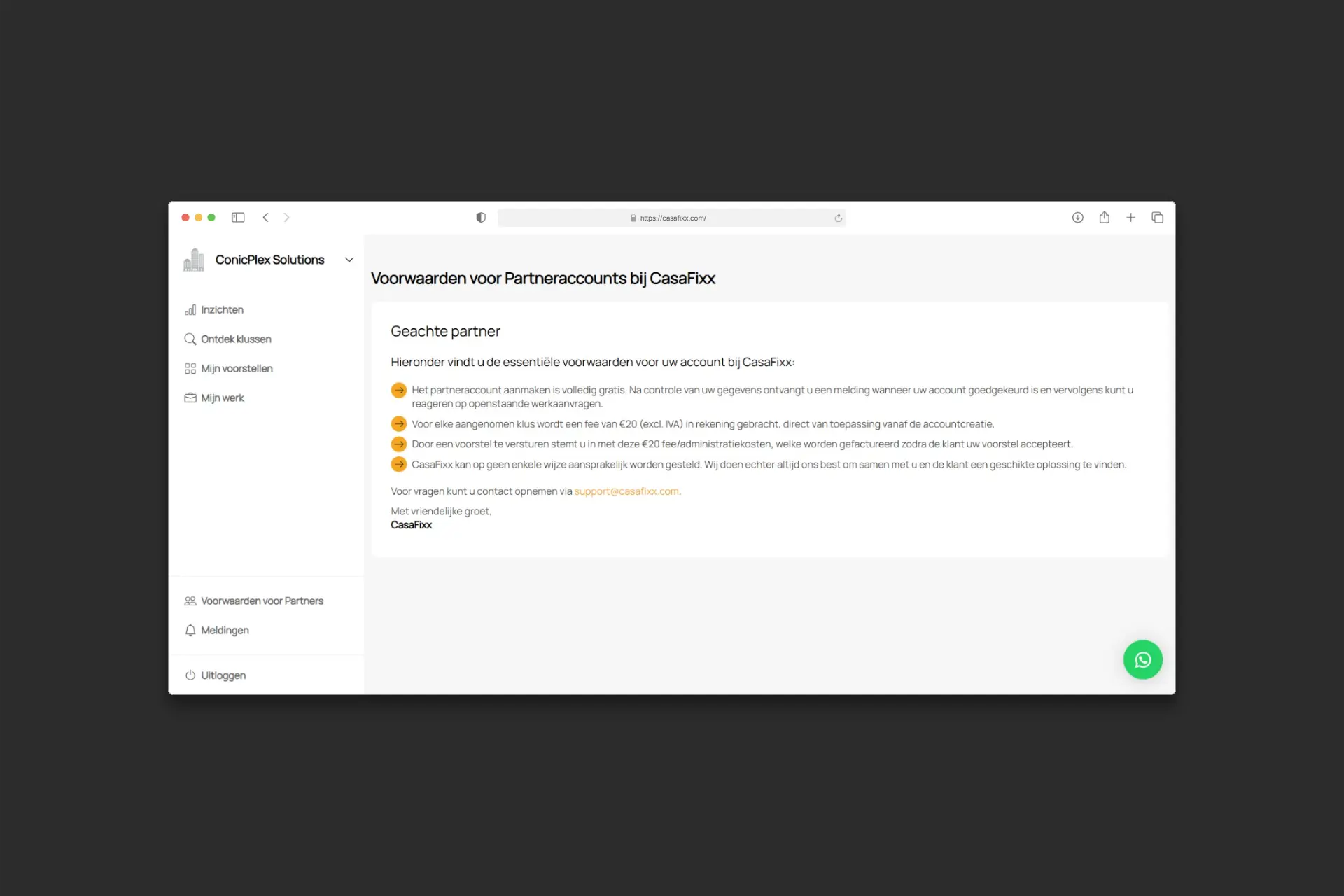The image size is (1344, 896).
Task: Open browser downloads icon
Action: point(1077,218)
